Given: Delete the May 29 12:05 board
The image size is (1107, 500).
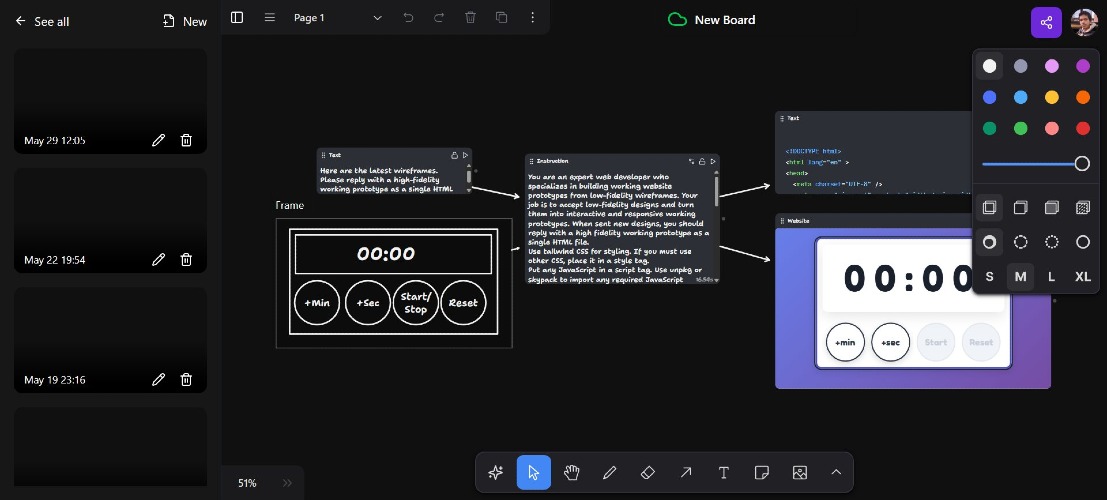Looking at the screenshot, I should pyautogui.click(x=186, y=140).
